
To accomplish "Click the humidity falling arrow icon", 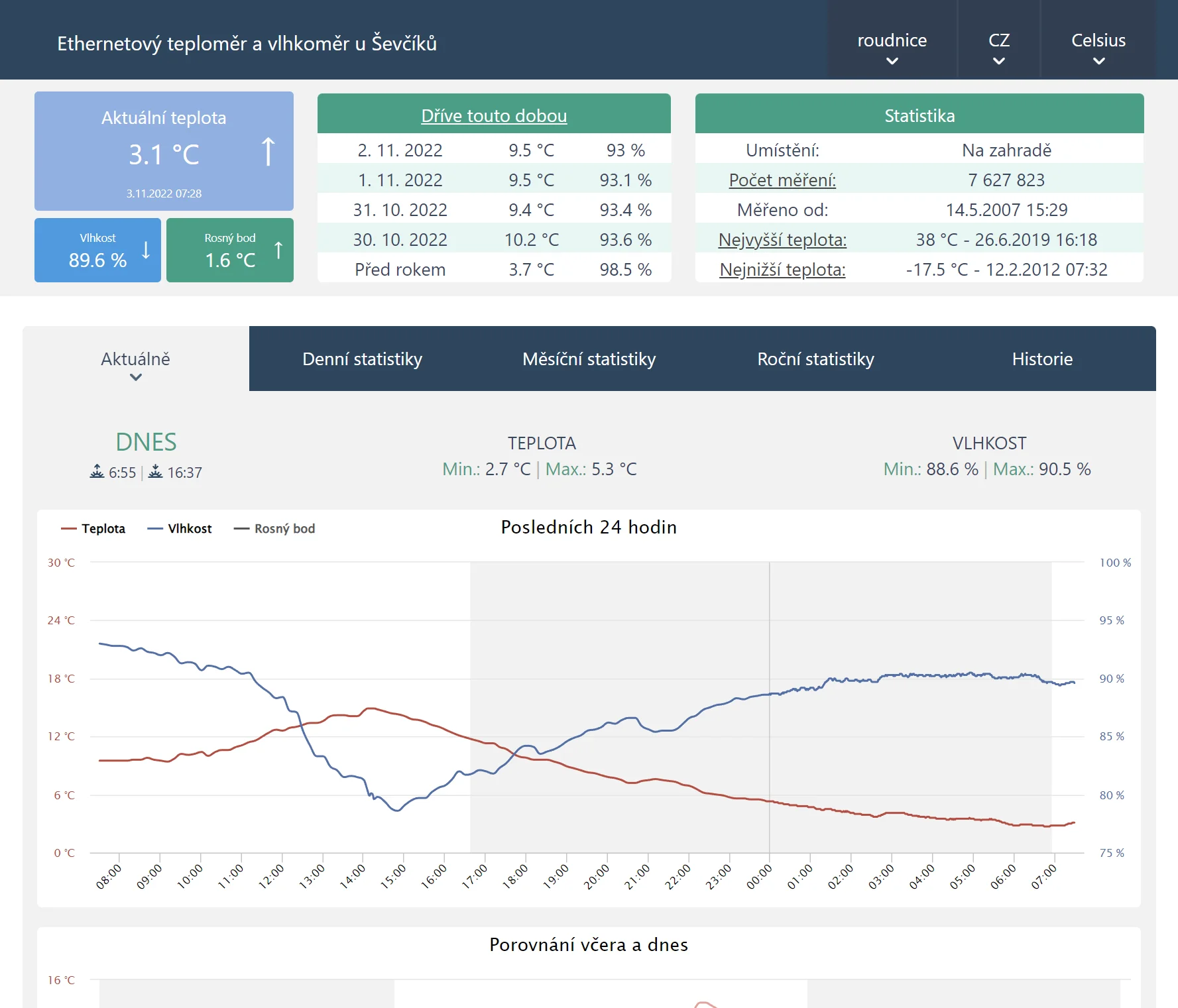I will [146, 251].
